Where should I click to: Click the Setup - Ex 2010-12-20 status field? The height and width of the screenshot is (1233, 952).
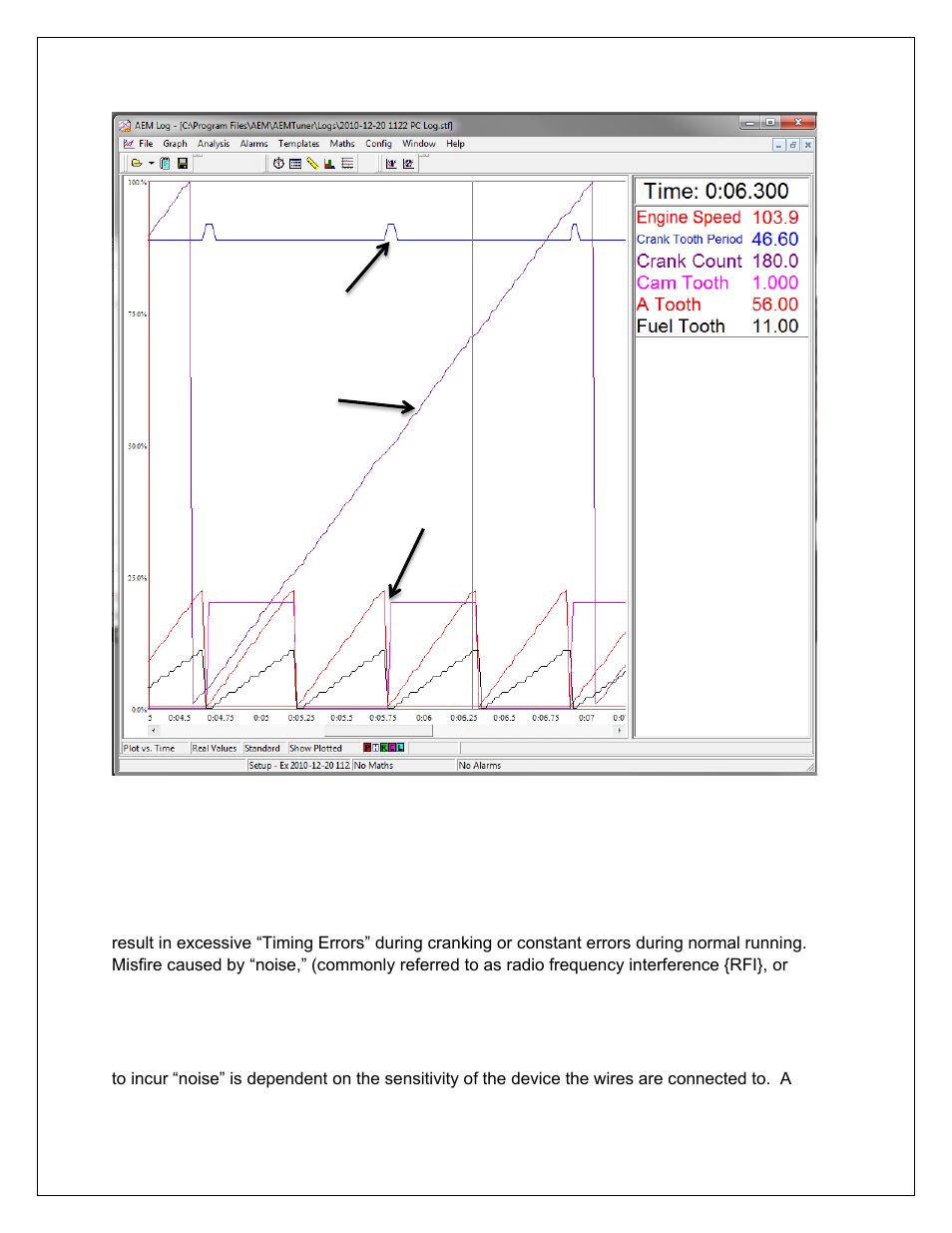click(x=299, y=766)
